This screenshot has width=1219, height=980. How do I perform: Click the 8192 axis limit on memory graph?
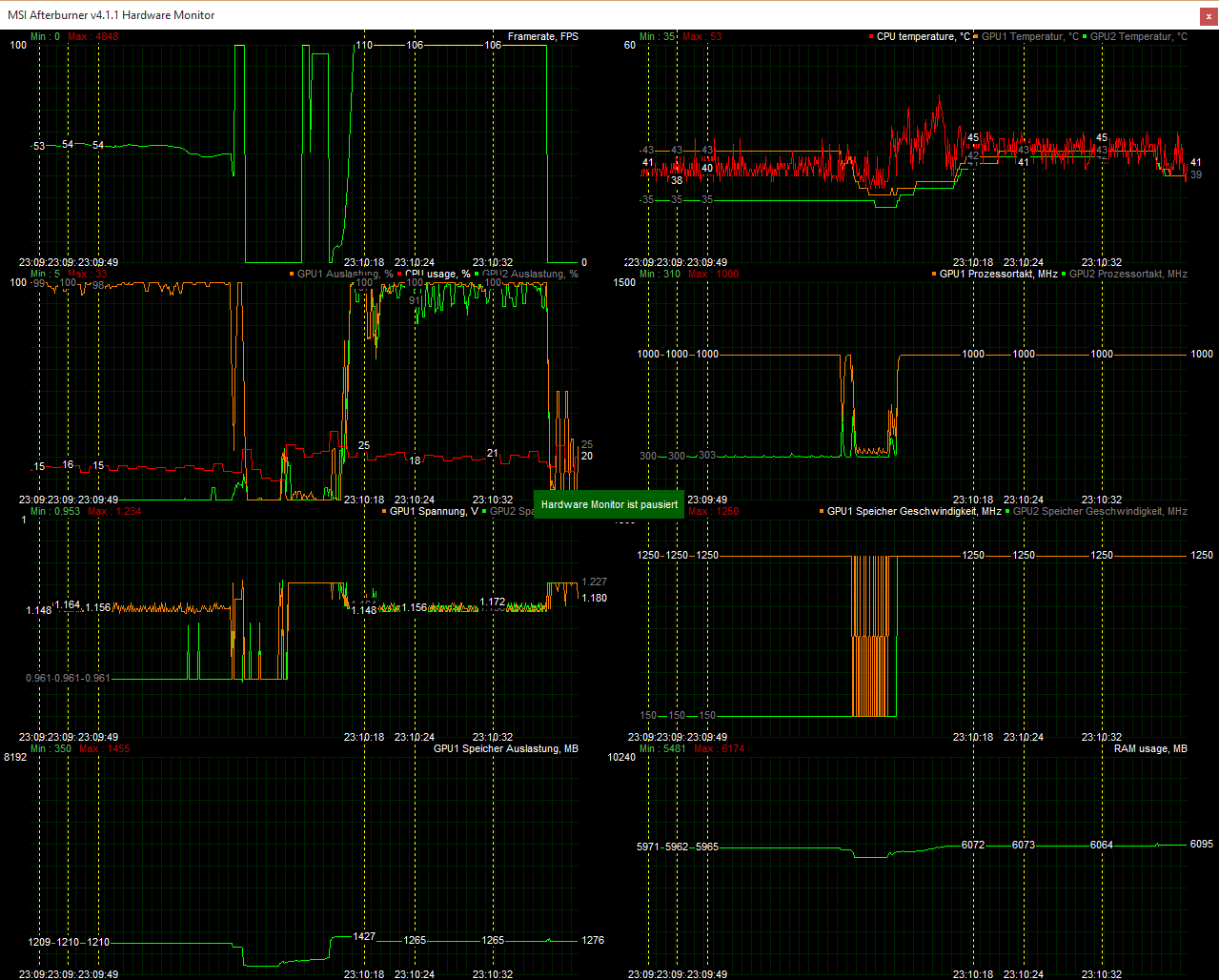(15, 757)
